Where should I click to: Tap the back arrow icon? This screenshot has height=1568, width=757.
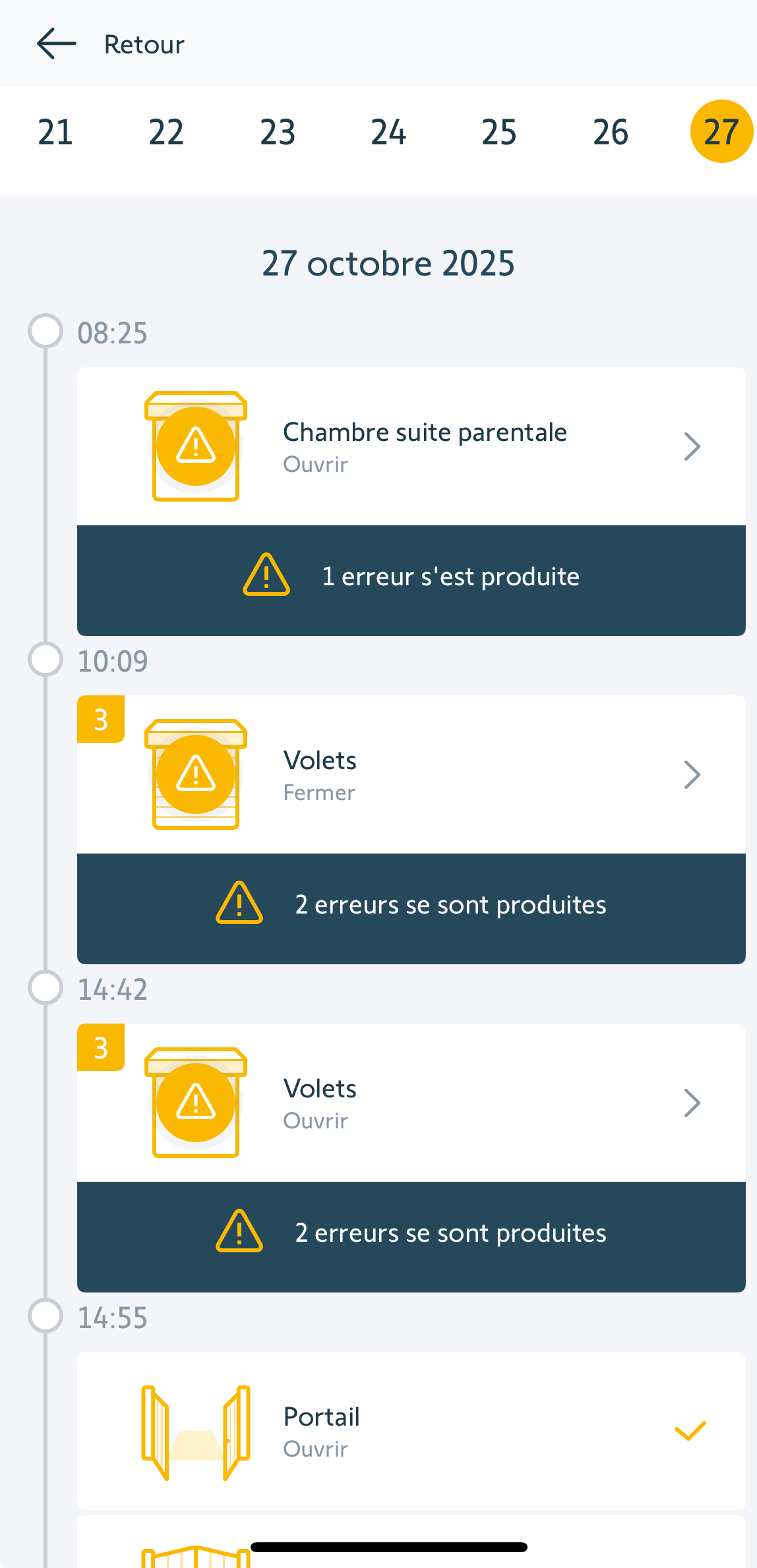57,44
